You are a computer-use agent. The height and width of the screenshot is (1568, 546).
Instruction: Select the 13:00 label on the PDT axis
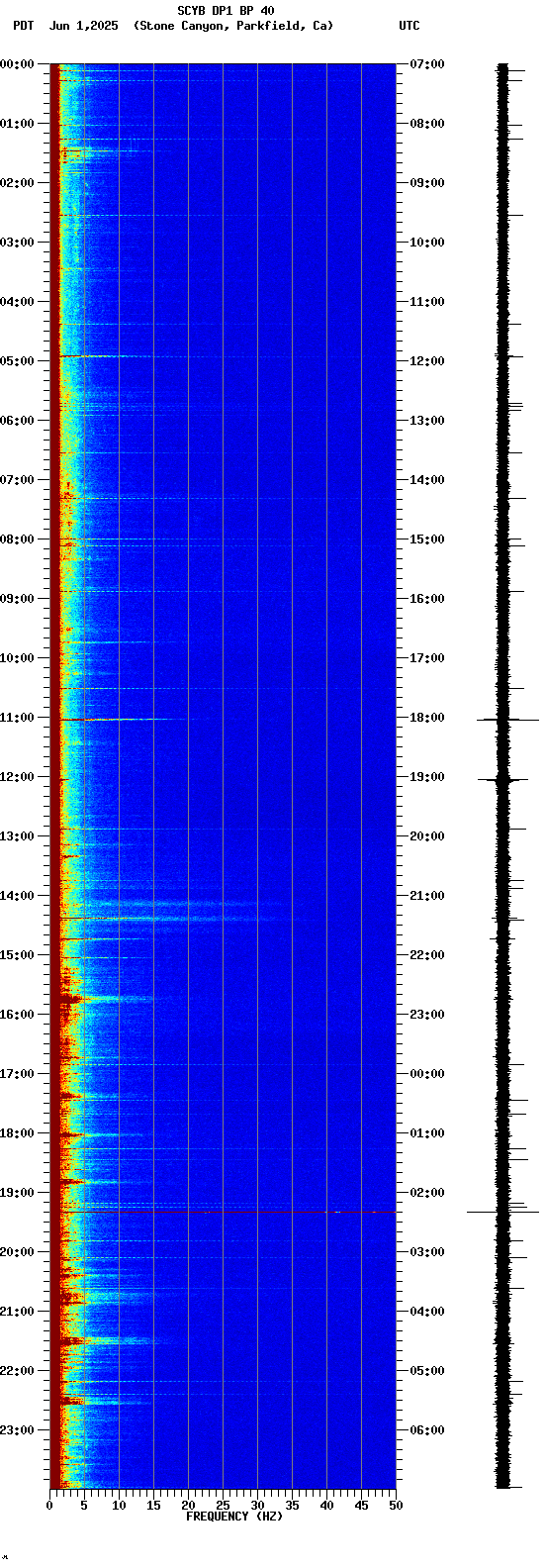click(x=16, y=836)
